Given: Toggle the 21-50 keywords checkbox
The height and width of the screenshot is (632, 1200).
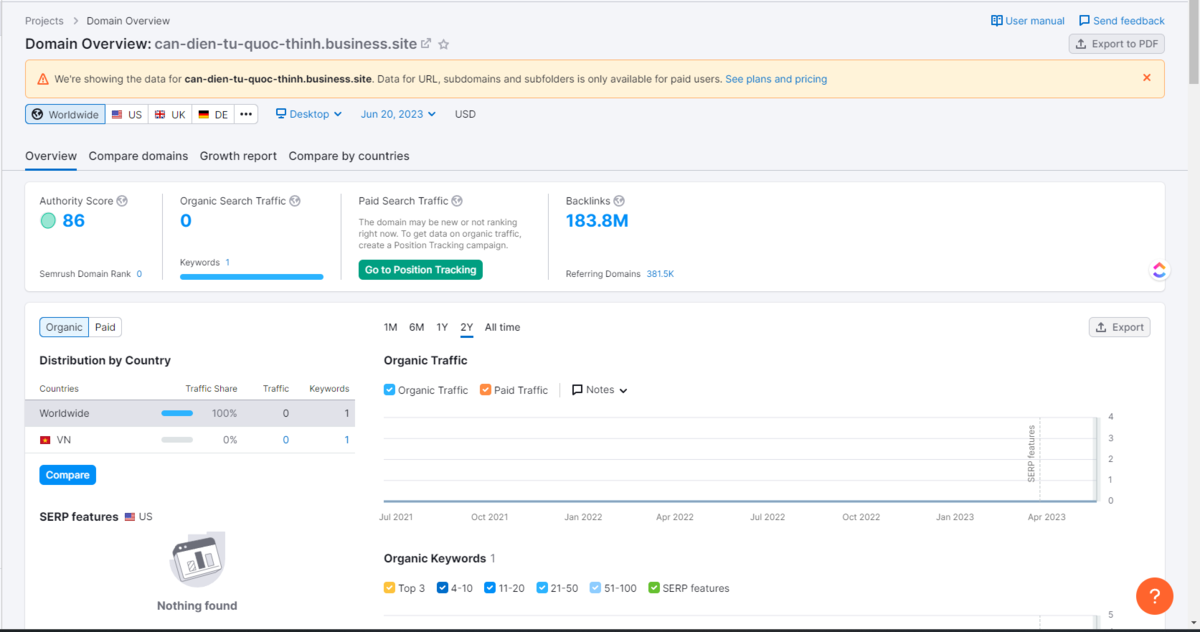Looking at the screenshot, I should coord(542,588).
